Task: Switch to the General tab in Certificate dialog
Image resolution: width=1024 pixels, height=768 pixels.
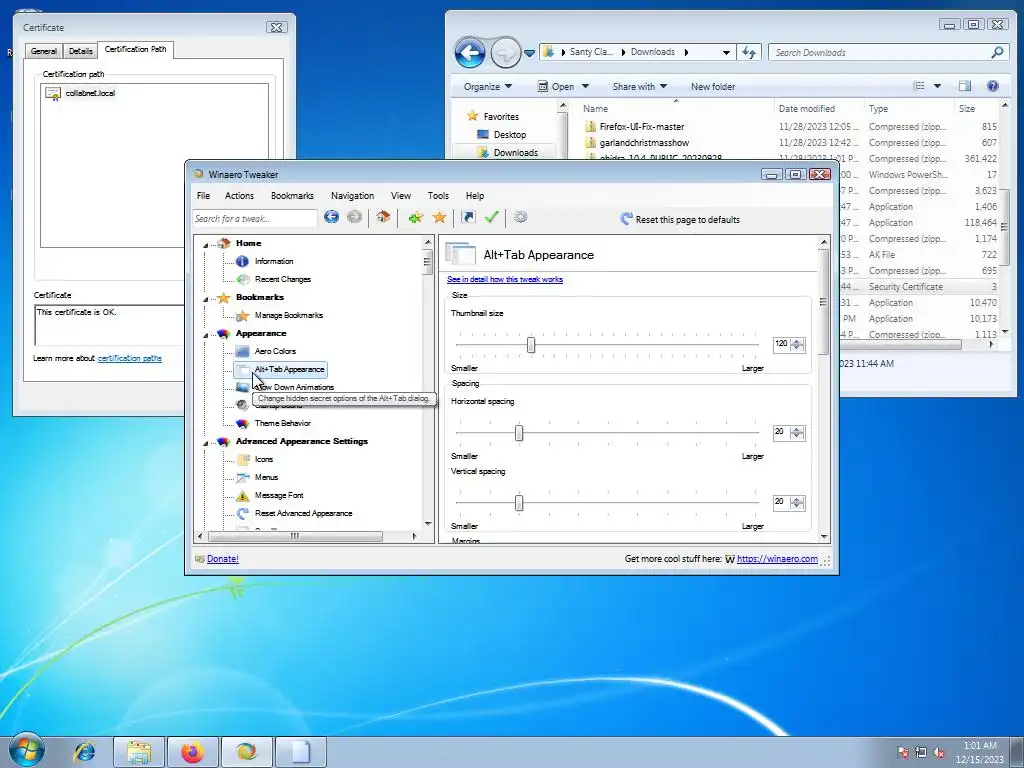Action: coord(44,51)
